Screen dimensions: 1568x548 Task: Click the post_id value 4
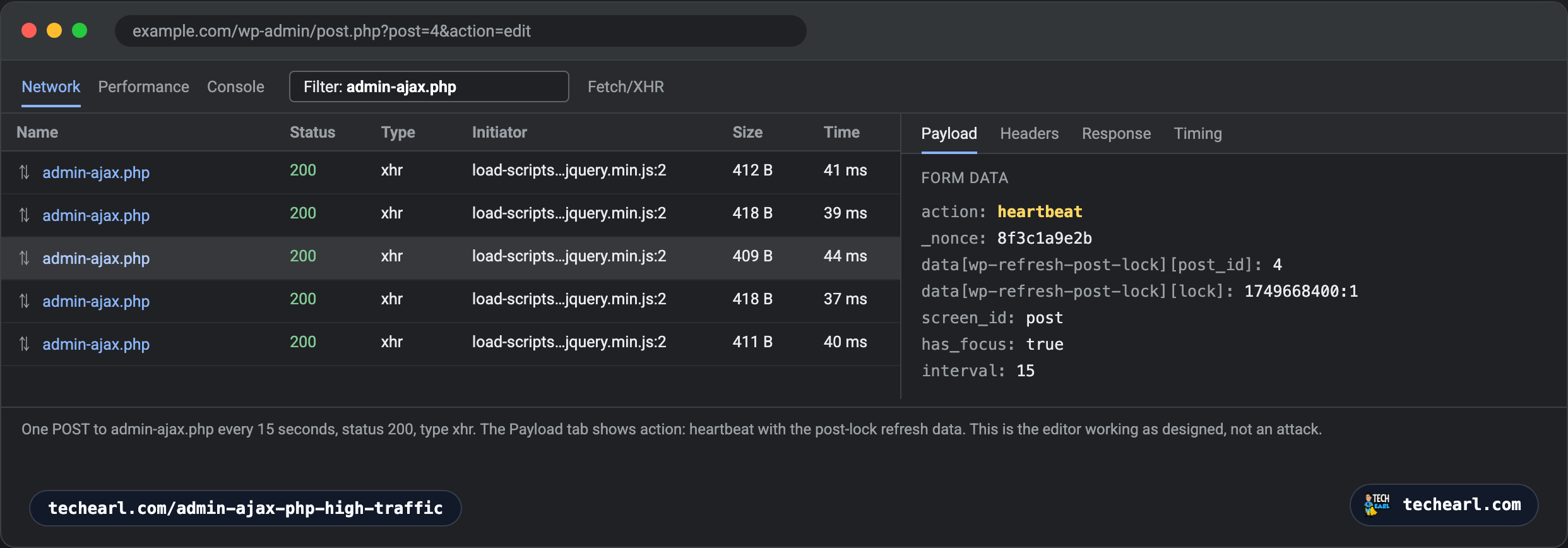pos(1277,265)
